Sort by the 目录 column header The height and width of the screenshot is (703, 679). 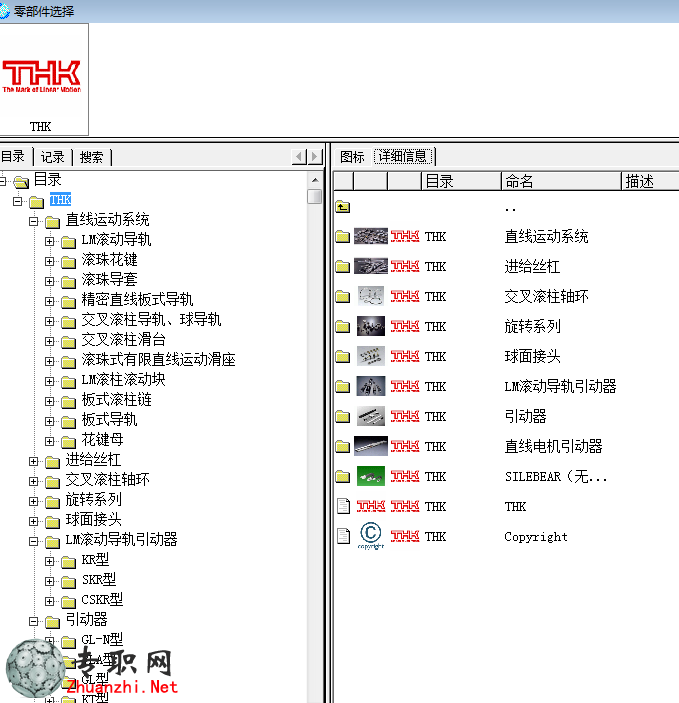461,182
